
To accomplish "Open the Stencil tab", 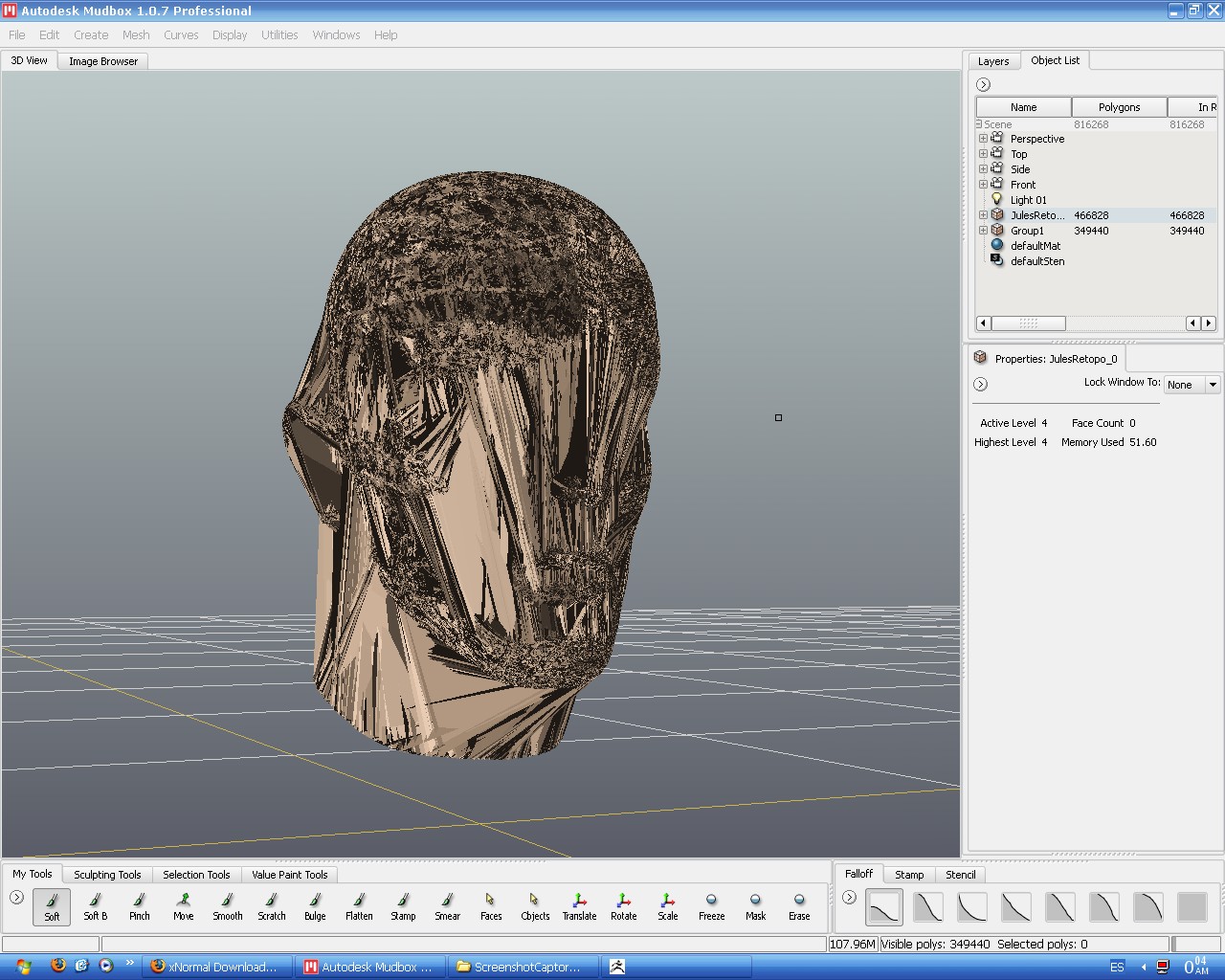I will [960, 875].
